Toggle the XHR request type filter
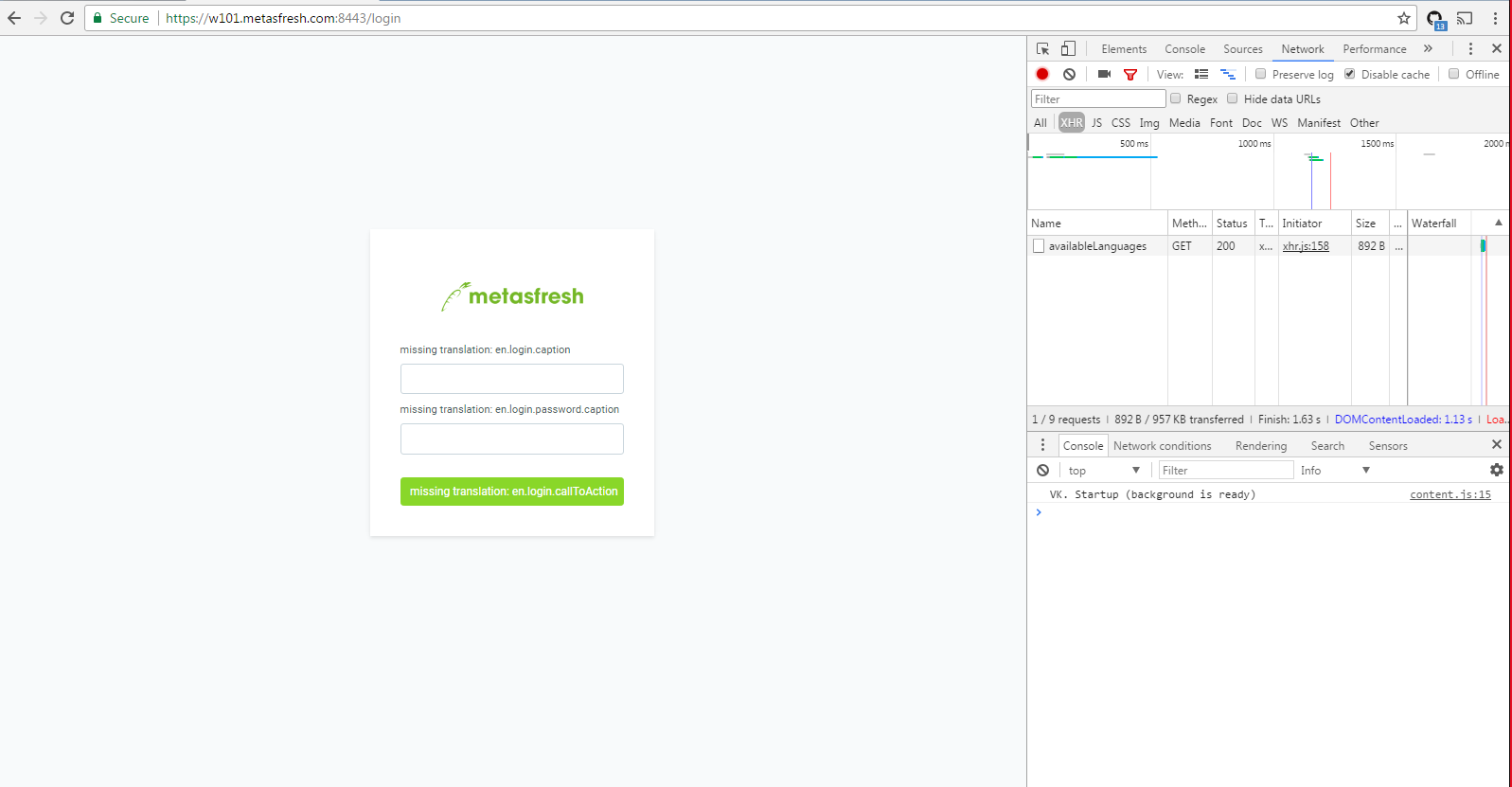Screen dimensions: 1512x787 tap(1072, 122)
